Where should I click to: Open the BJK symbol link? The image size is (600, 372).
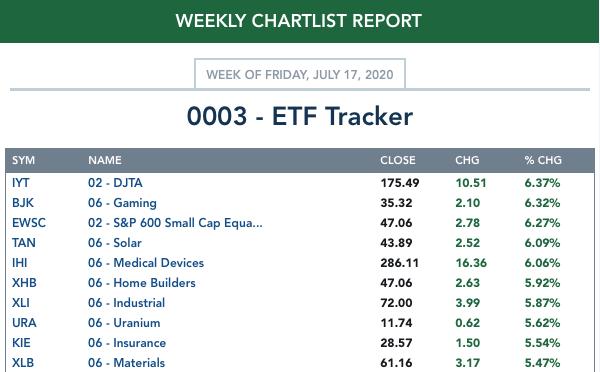pos(23,203)
